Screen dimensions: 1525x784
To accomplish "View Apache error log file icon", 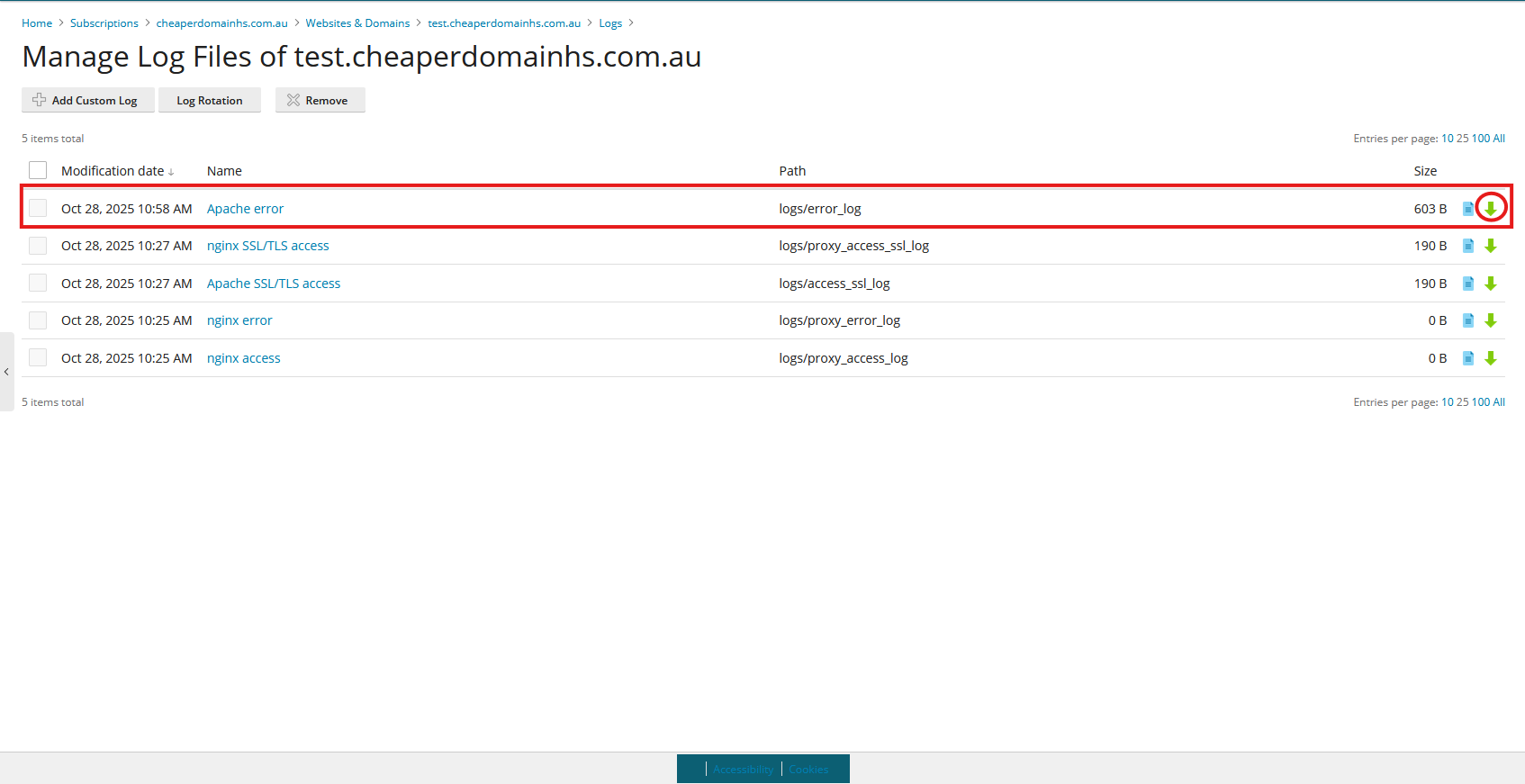I will click(1468, 209).
